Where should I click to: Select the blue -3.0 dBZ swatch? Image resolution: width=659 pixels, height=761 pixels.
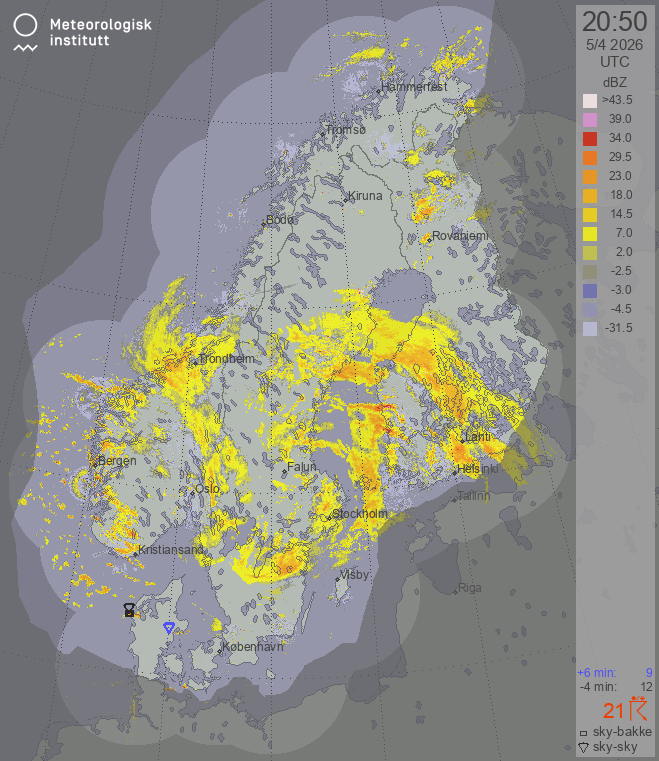pyautogui.click(x=590, y=290)
